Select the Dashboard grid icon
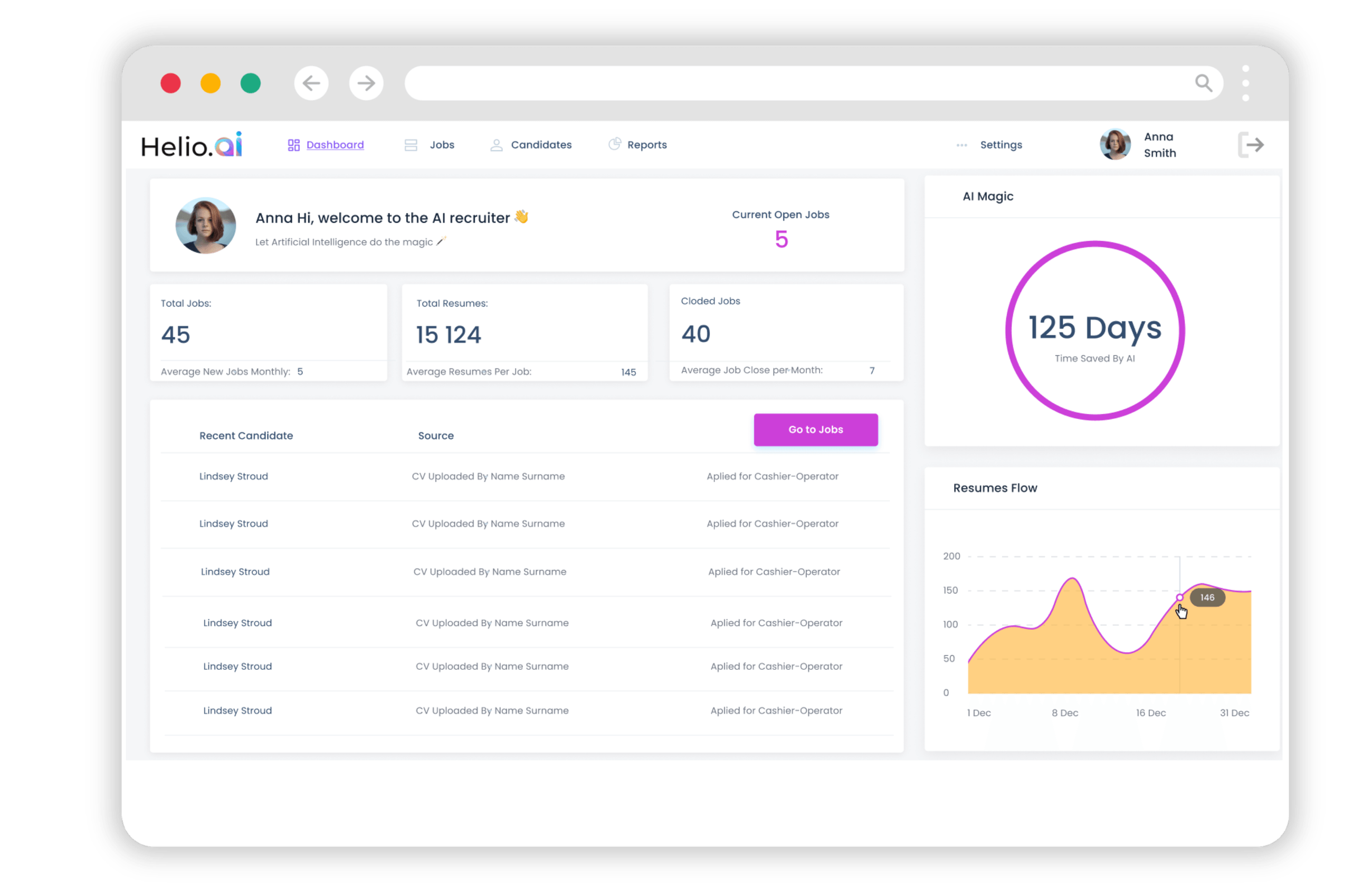 294,145
